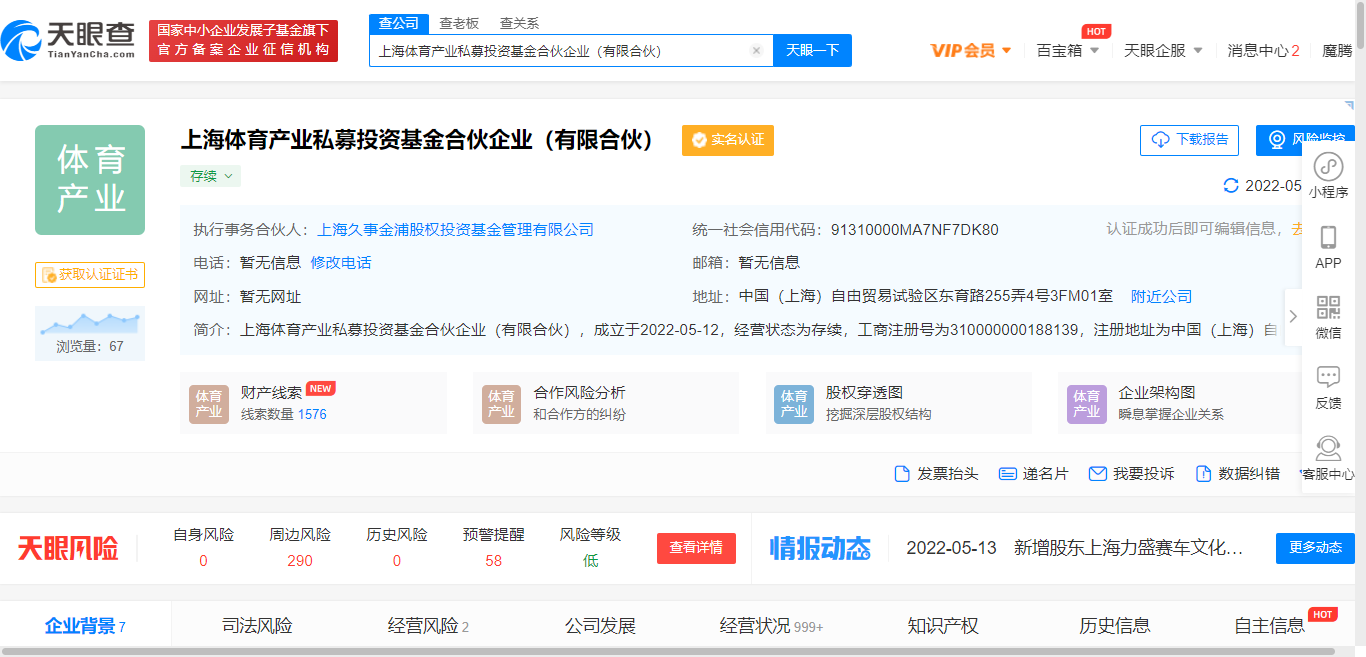Click the 周边风险 count 290

pos(300,561)
